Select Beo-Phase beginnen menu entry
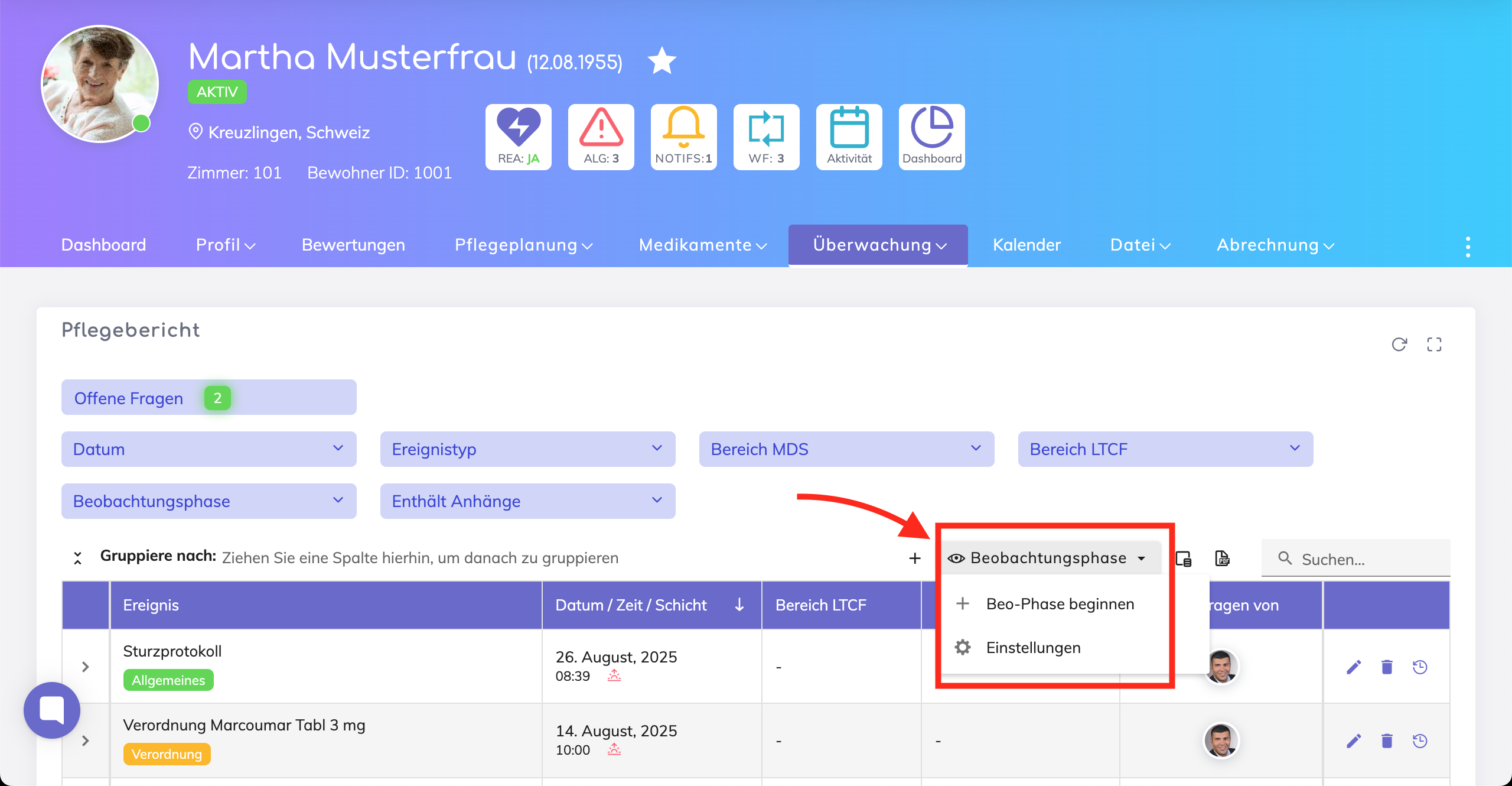Image resolution: width=1512 pixels, height=786 pixels. 1060,604
